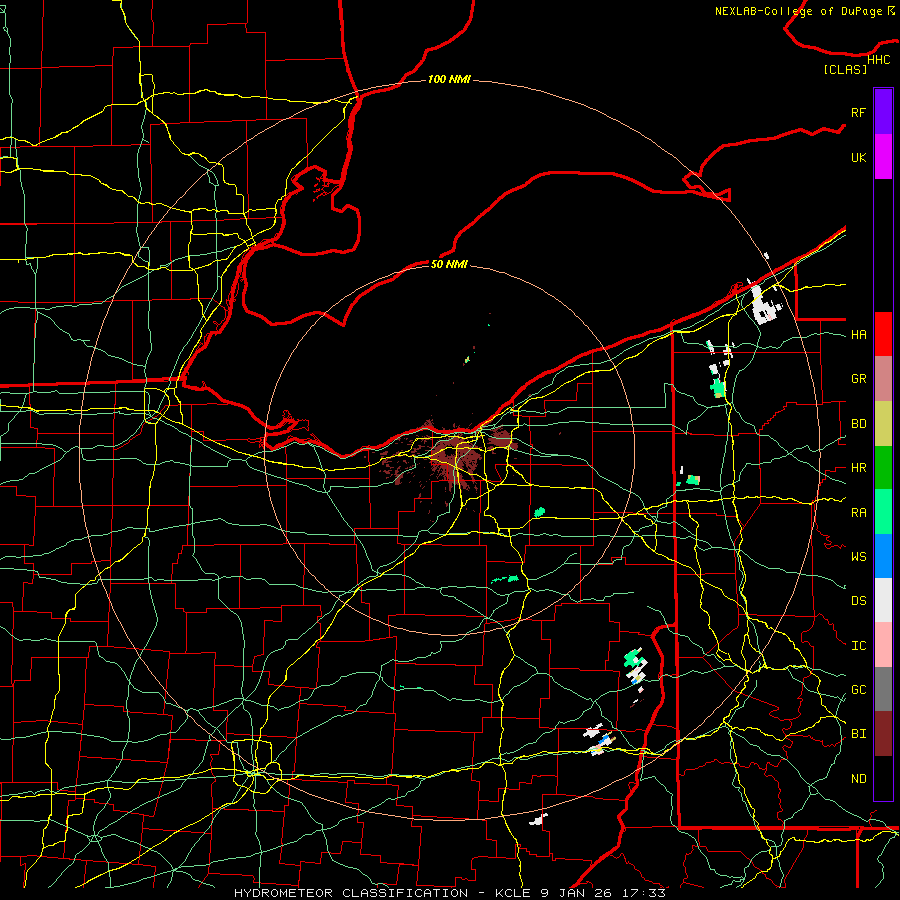Click the dark green HR legend swatch
This screenshot has width=900, height=900.
click(x=883, y=467)
